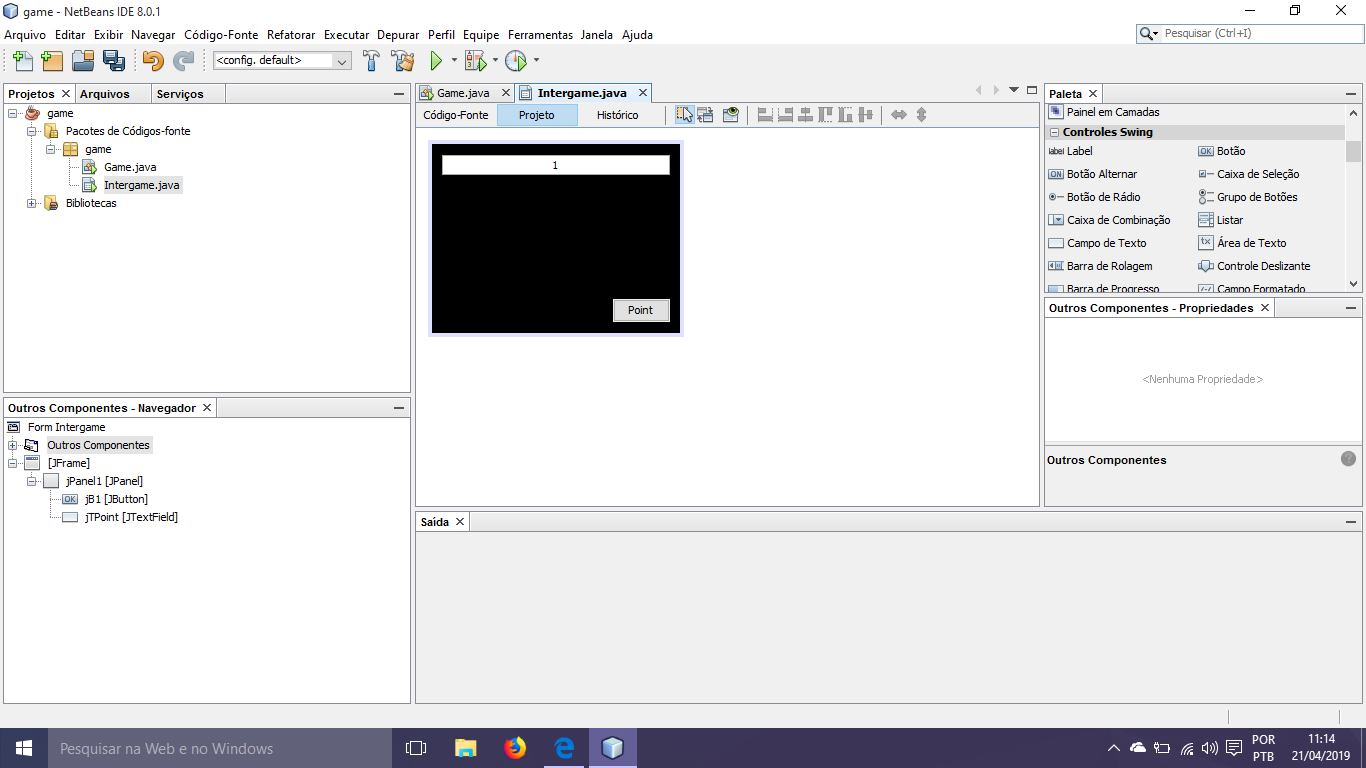
Task: Click the Pesquisar search box
Action: [1249, 33]
